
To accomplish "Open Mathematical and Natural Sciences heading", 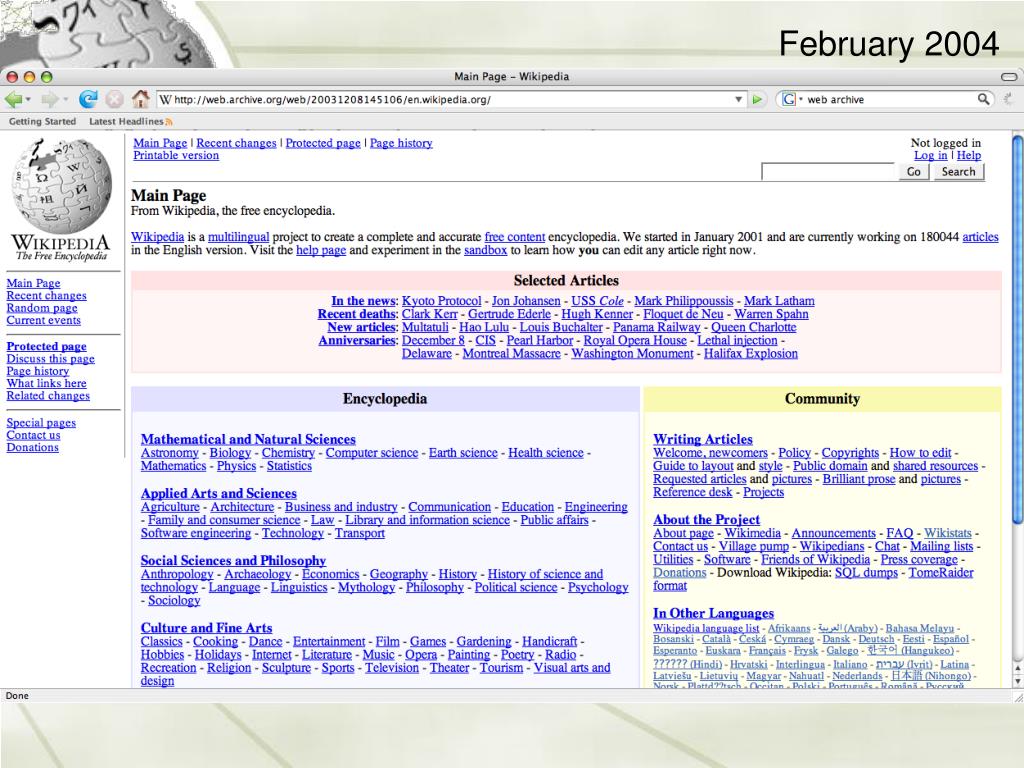I will pos(248,440).
